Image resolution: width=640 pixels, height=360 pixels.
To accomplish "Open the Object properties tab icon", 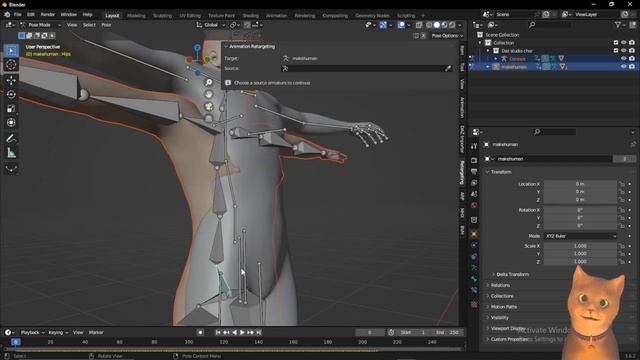I will 474,234.
